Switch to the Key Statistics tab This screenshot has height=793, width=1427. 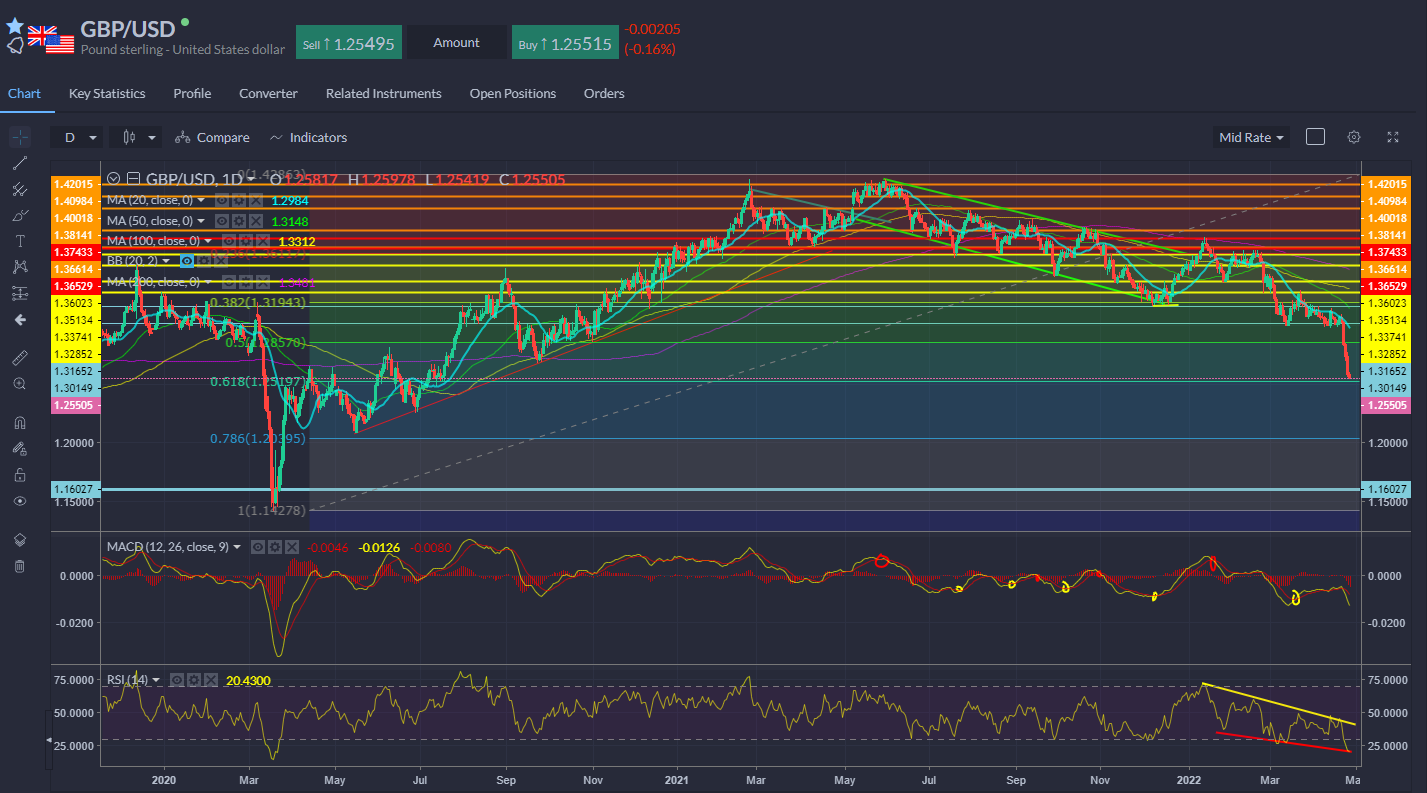(107, 93)
